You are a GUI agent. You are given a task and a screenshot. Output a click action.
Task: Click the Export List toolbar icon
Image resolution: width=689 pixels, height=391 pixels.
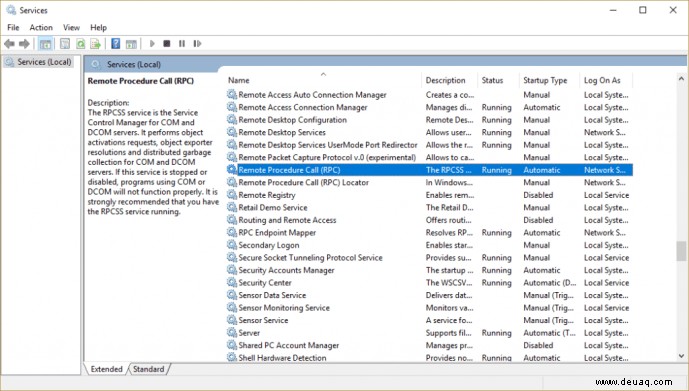click(95, 43)
